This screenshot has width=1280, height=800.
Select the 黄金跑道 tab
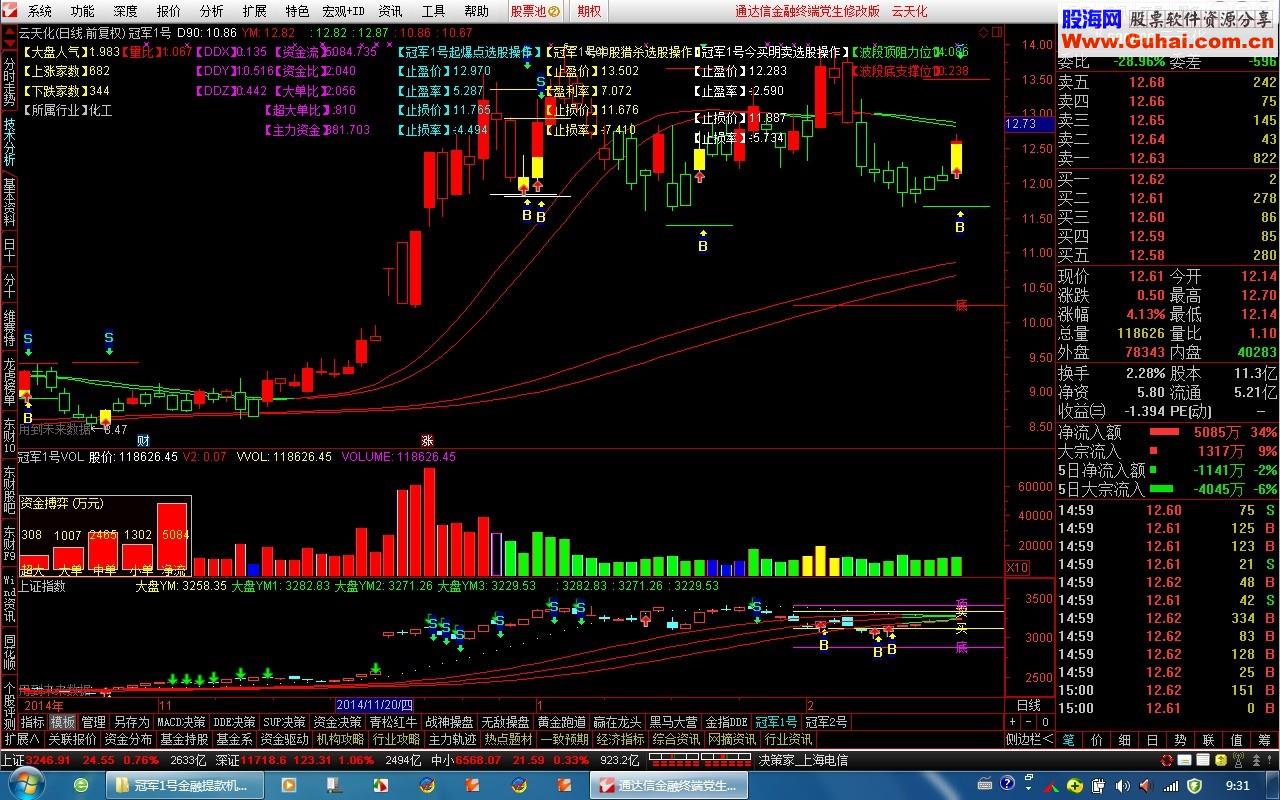point(561,721)
